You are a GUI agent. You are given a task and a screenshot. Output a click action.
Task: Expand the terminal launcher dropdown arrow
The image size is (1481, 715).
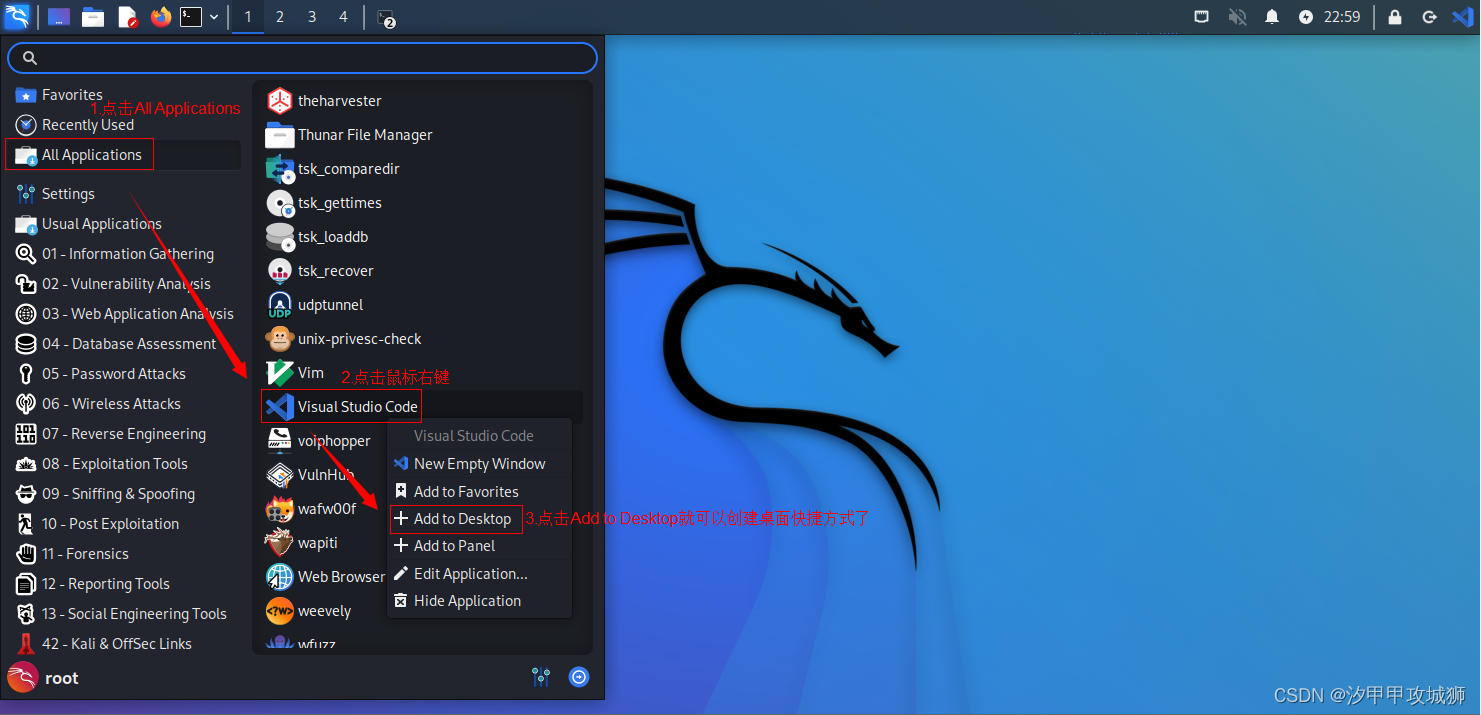click(214, 17)
